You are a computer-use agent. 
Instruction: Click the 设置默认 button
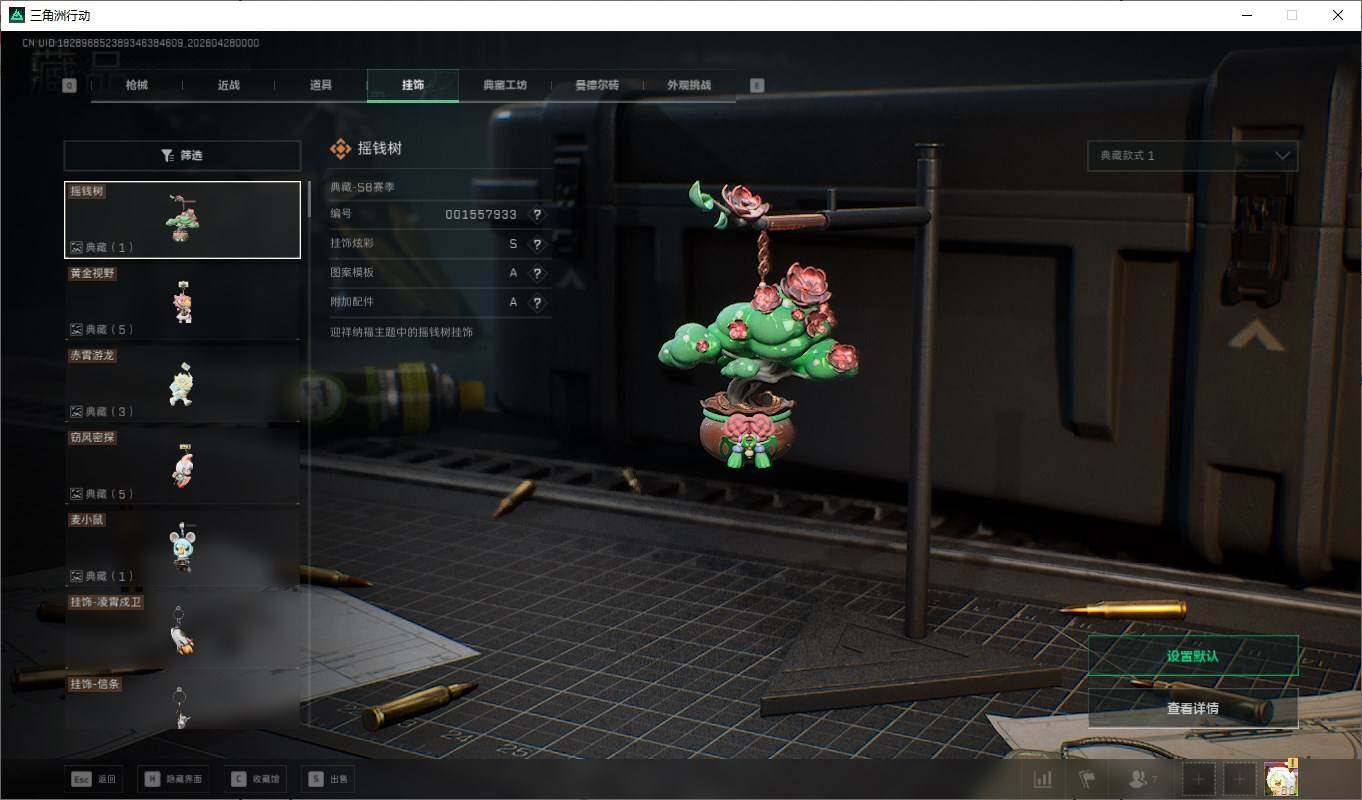(1193, 655)
